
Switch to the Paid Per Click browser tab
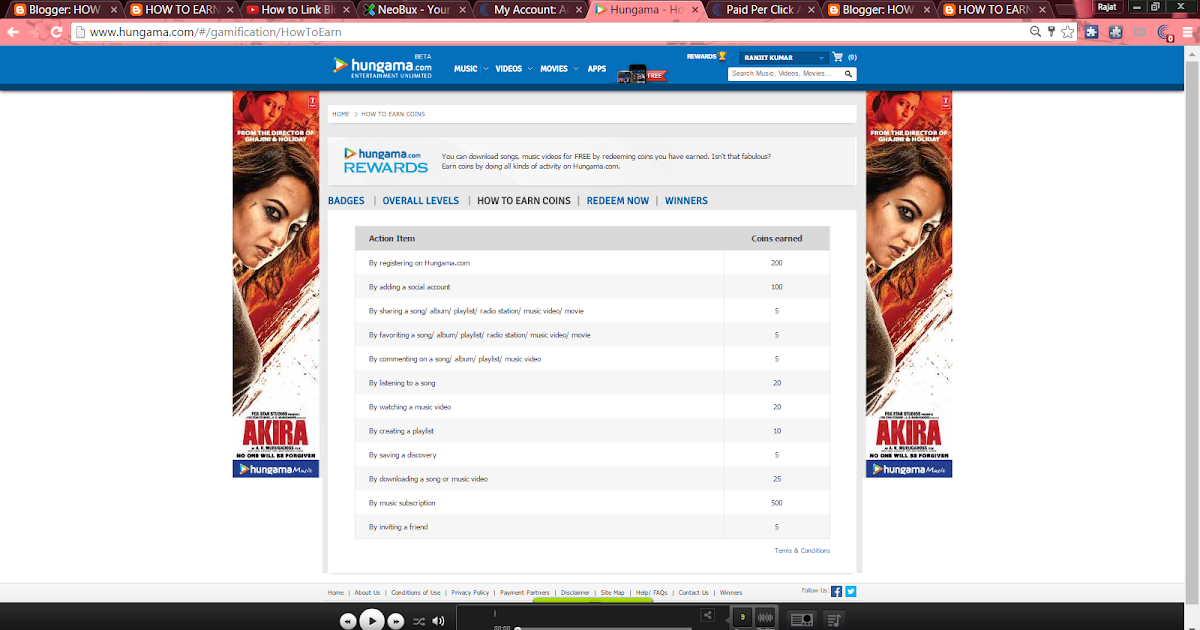point(765,10)
